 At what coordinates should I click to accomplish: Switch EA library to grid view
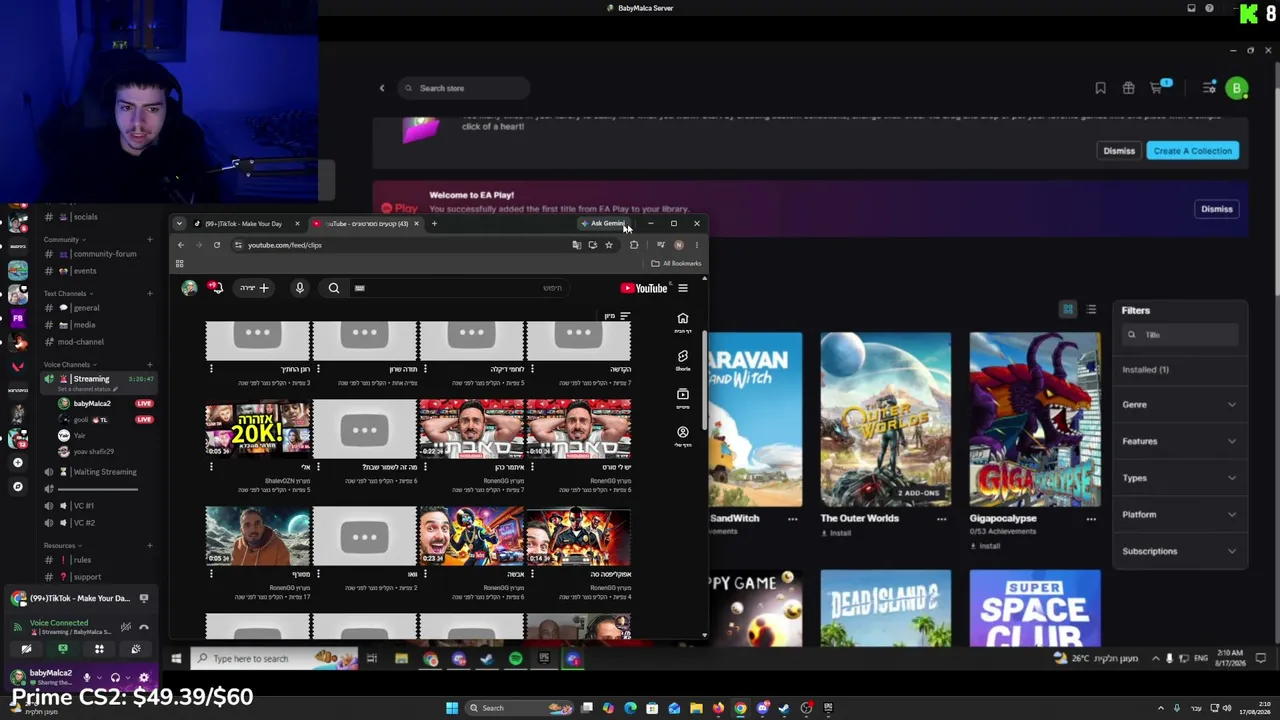click(1068, 310)
